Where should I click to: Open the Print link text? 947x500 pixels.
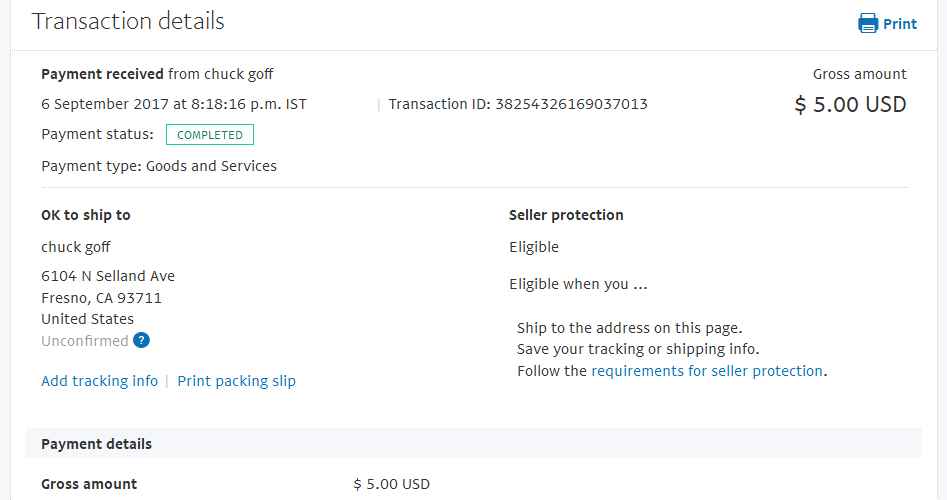[900, 24]
